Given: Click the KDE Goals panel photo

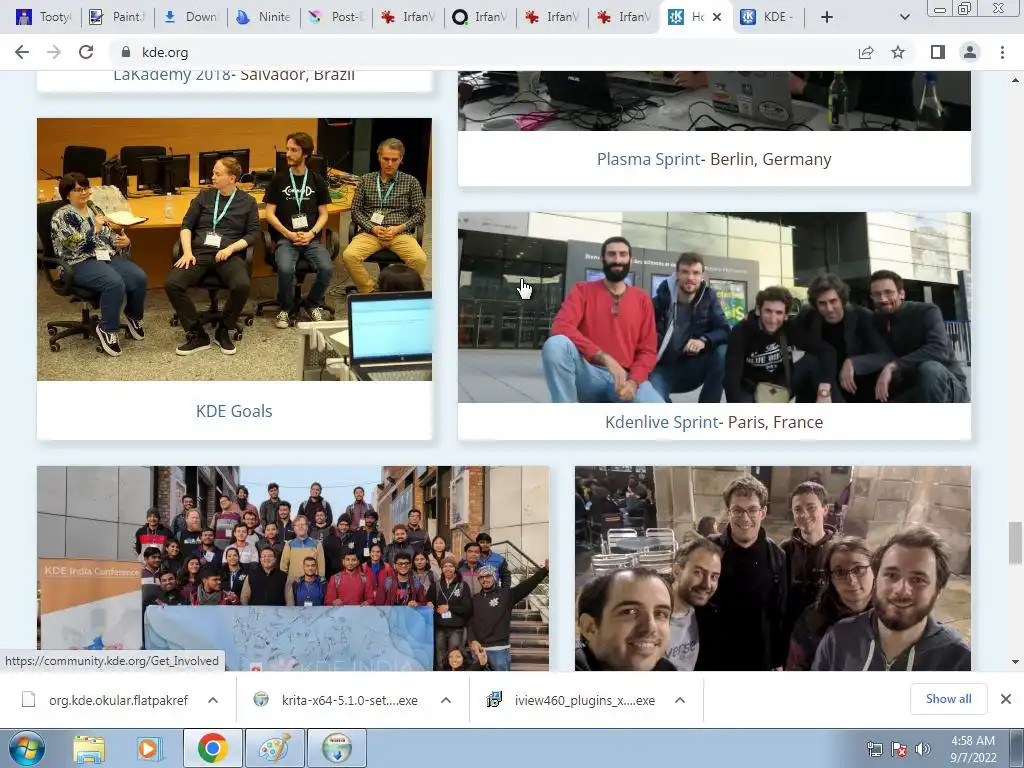Looking at the screenshot, I should 234,249.
